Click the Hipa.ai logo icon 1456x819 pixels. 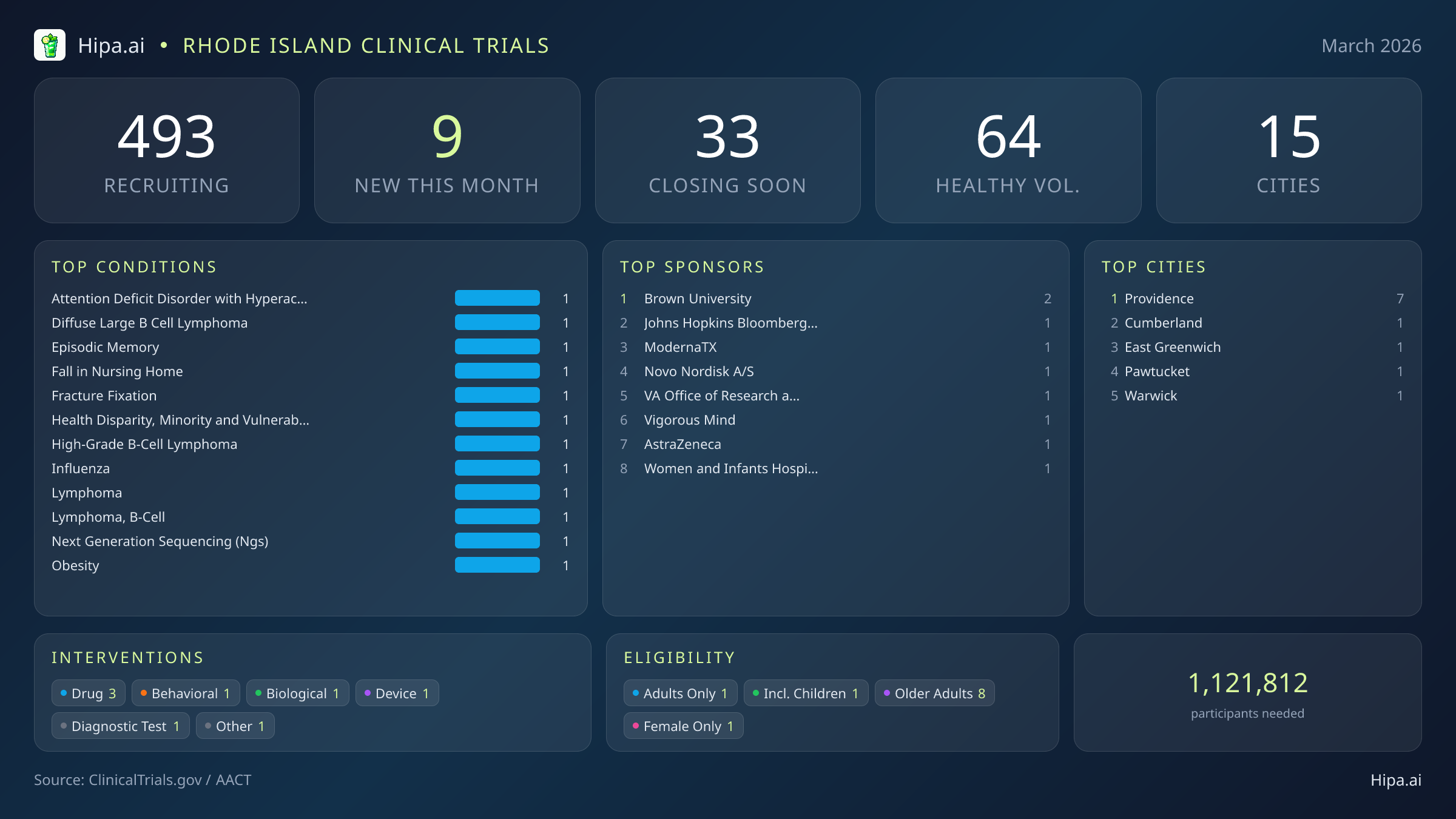click(x=51, y=44)
